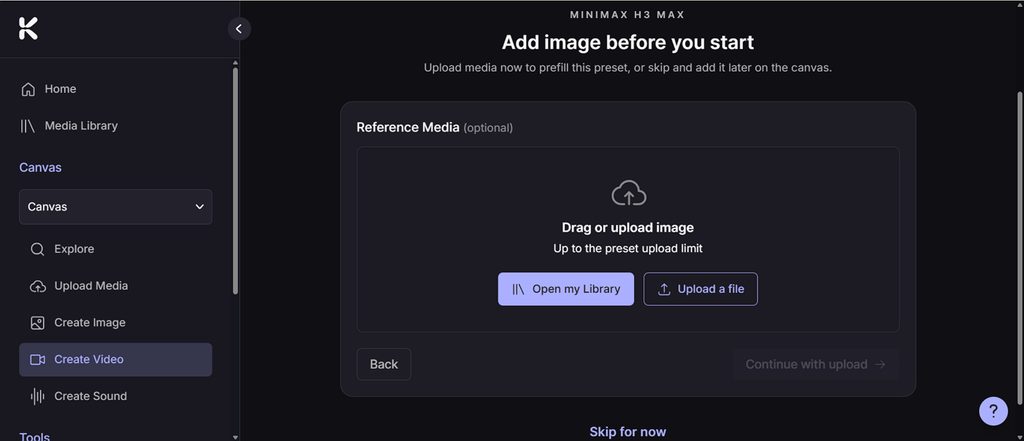Select Create Sound in the sidebar
The width and height of the screenshot is (1024, 441).
116,396
